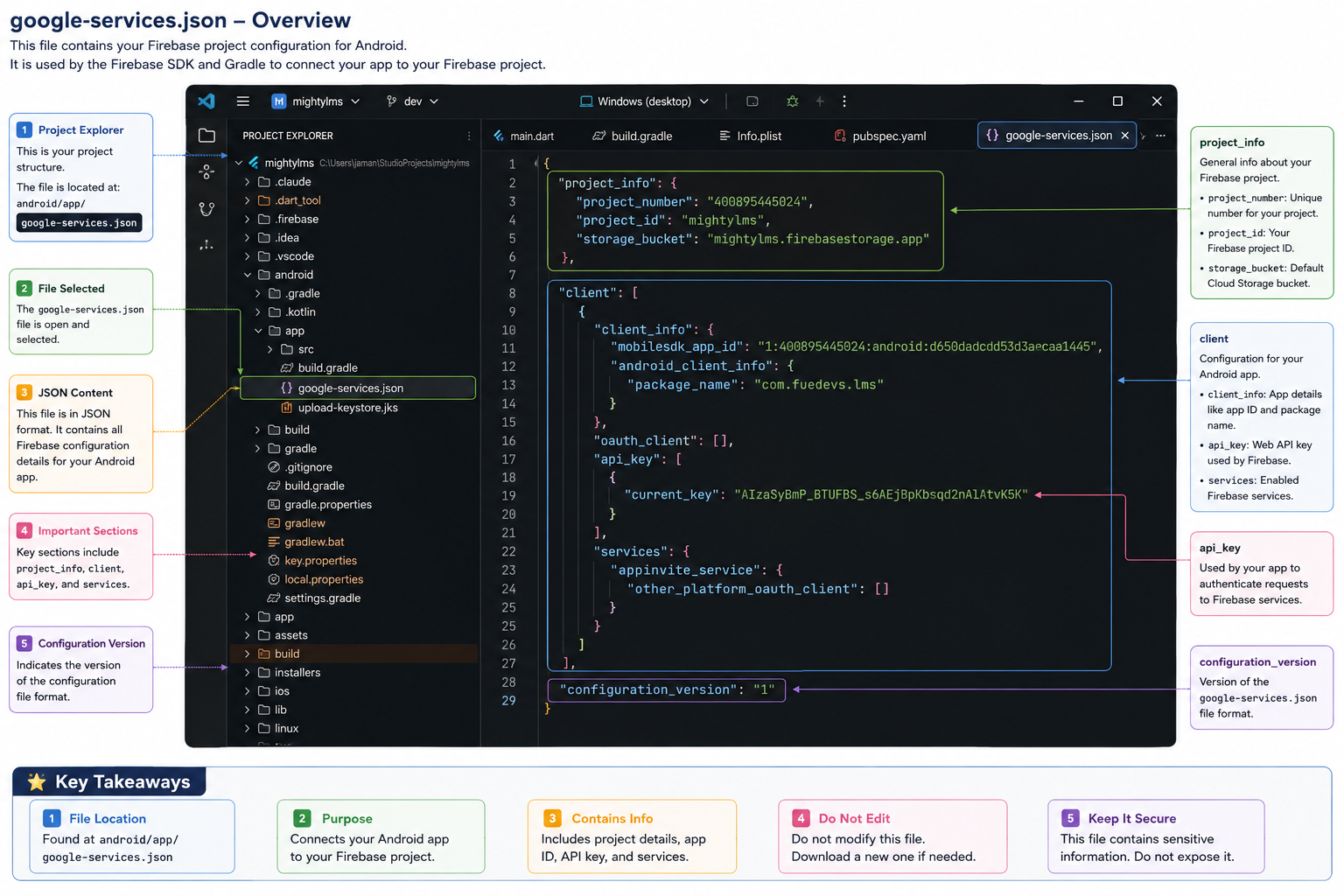Click the settings.gradle elephant icon
The width and height of the screenshot is (1344, 896).
pyautogui.click(x=274, y=598)
